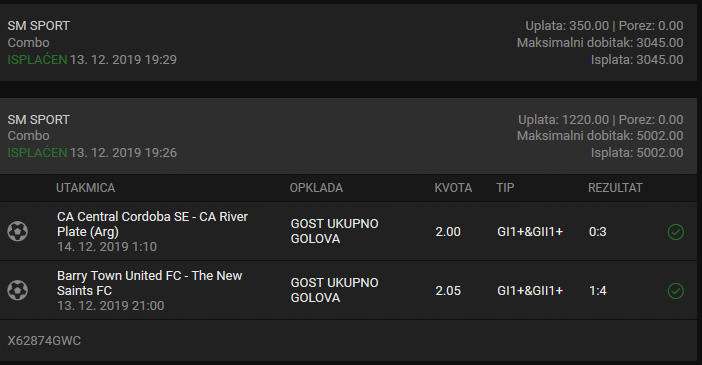
Task: Click Isplata: 5002.00 amount
Action: pyautogui.click(x=637, y=153)
